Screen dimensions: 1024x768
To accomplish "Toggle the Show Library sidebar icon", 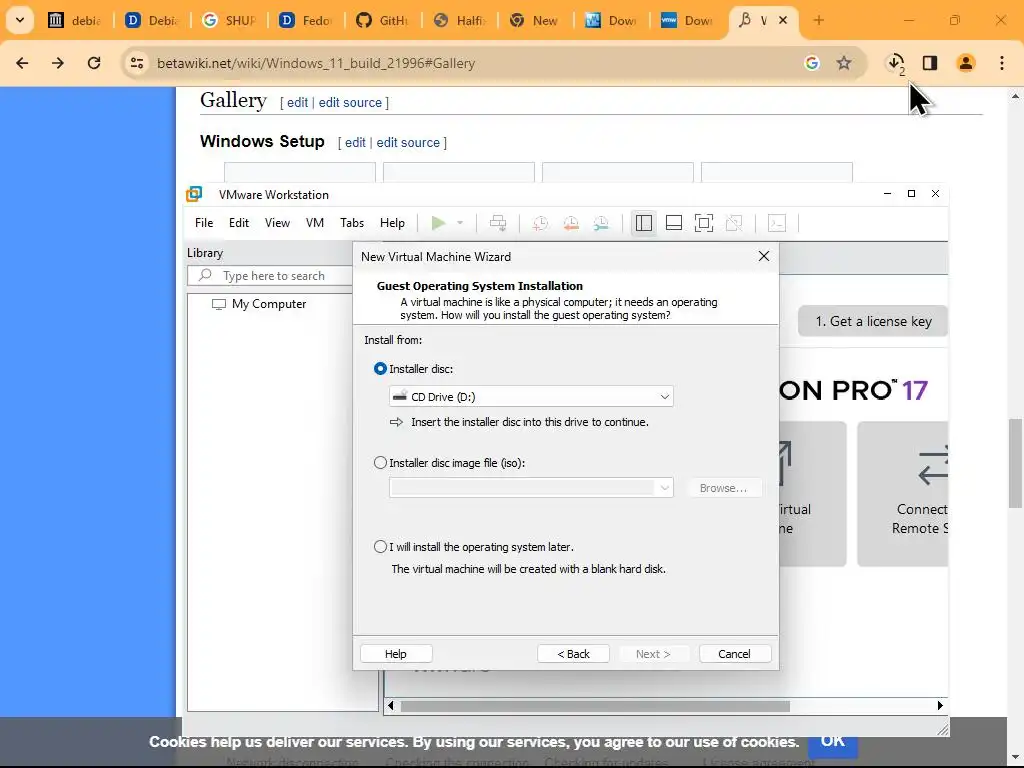I will tap(644, 223).
